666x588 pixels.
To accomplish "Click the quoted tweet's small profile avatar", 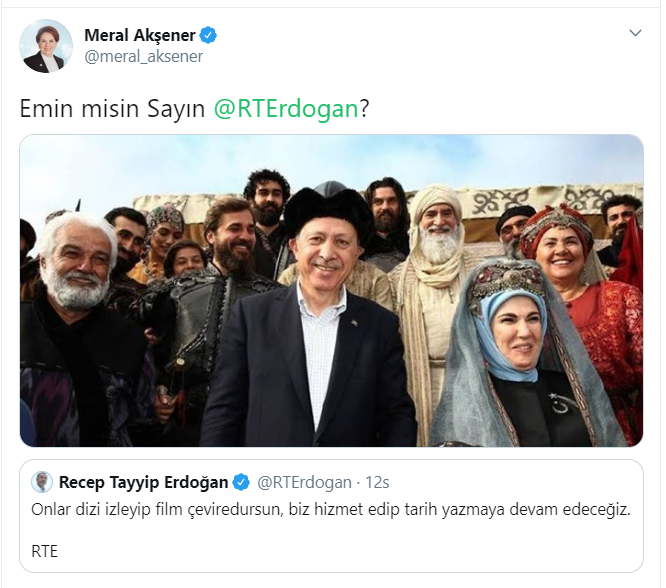I will click(x=42, y=482).
